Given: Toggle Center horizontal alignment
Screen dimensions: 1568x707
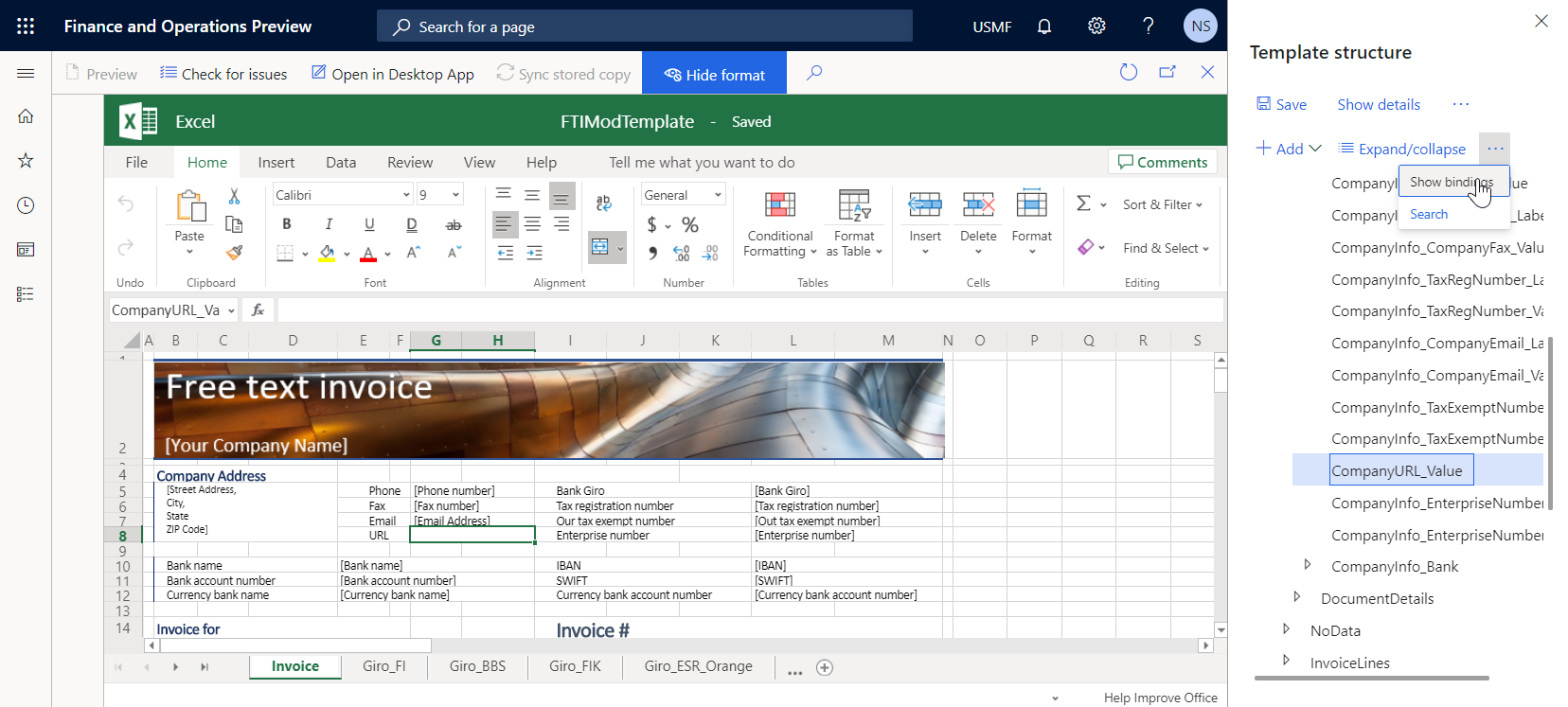Looking at the screenshot, I should [533, 224].
